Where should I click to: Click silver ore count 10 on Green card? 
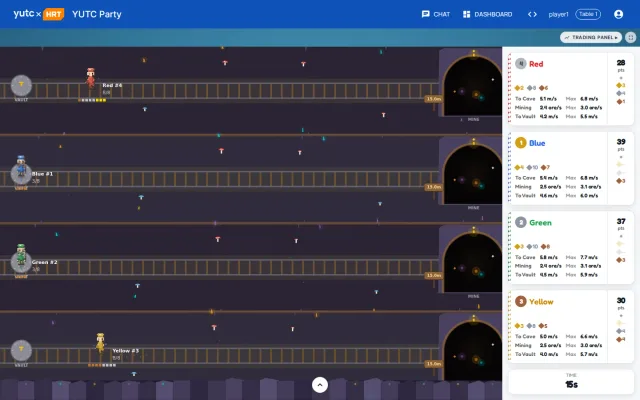(532, 247)
